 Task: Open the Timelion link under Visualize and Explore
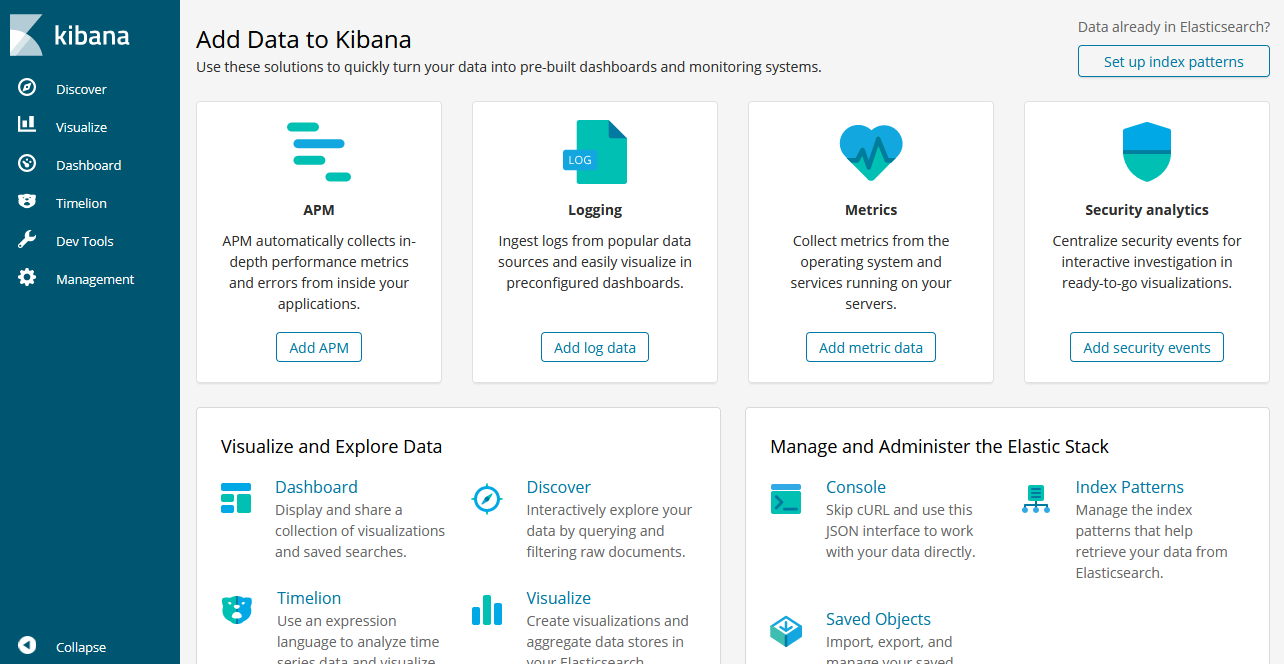309,598
